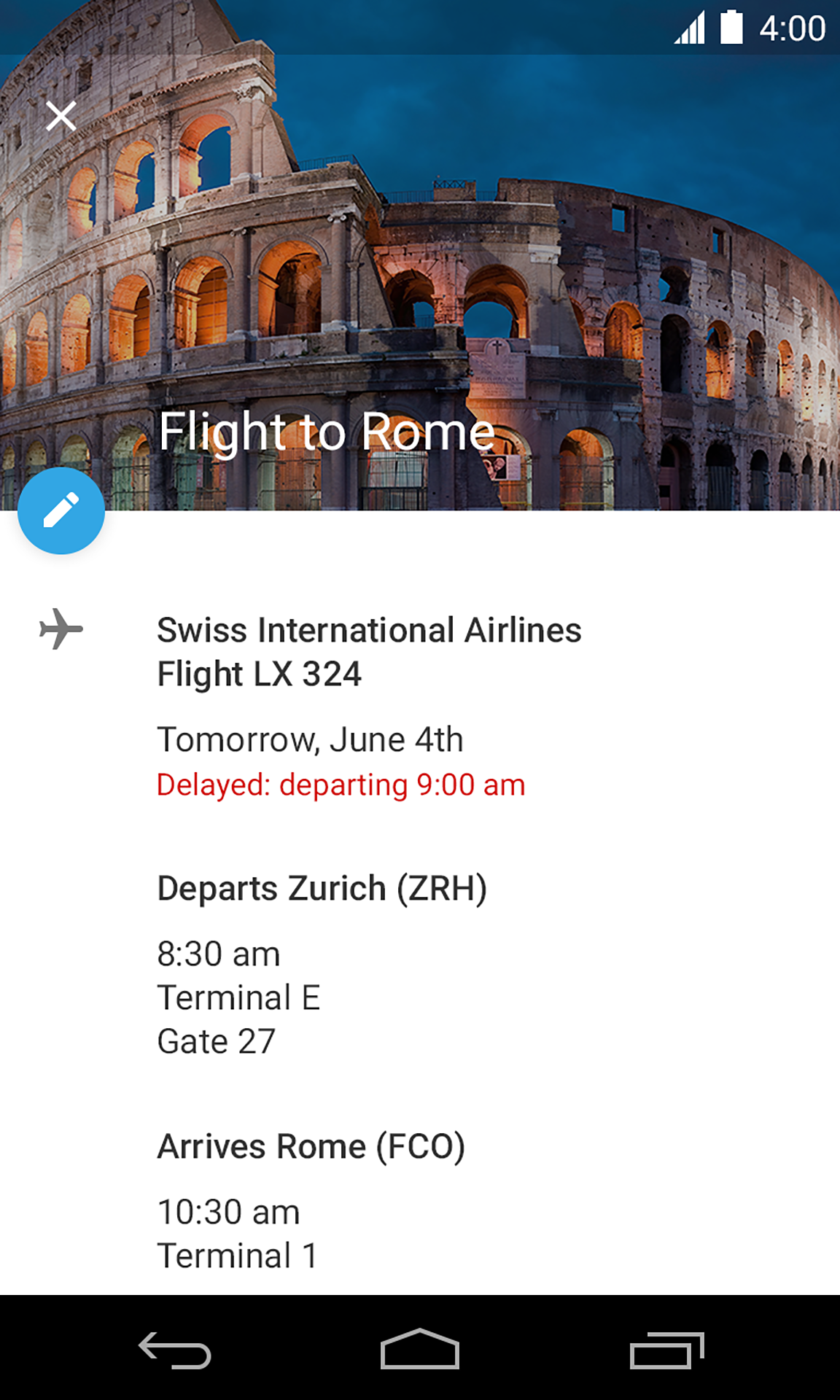The height and width of the screenshot is (1400, 840).
Task: Tap the Flight LX 324 number
Action: tap(260, 674)
